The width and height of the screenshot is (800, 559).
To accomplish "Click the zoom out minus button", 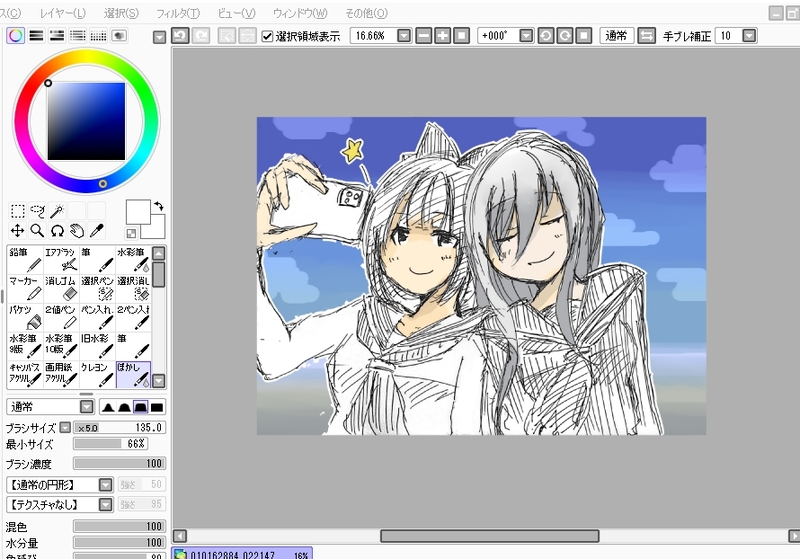I will 423,36.
